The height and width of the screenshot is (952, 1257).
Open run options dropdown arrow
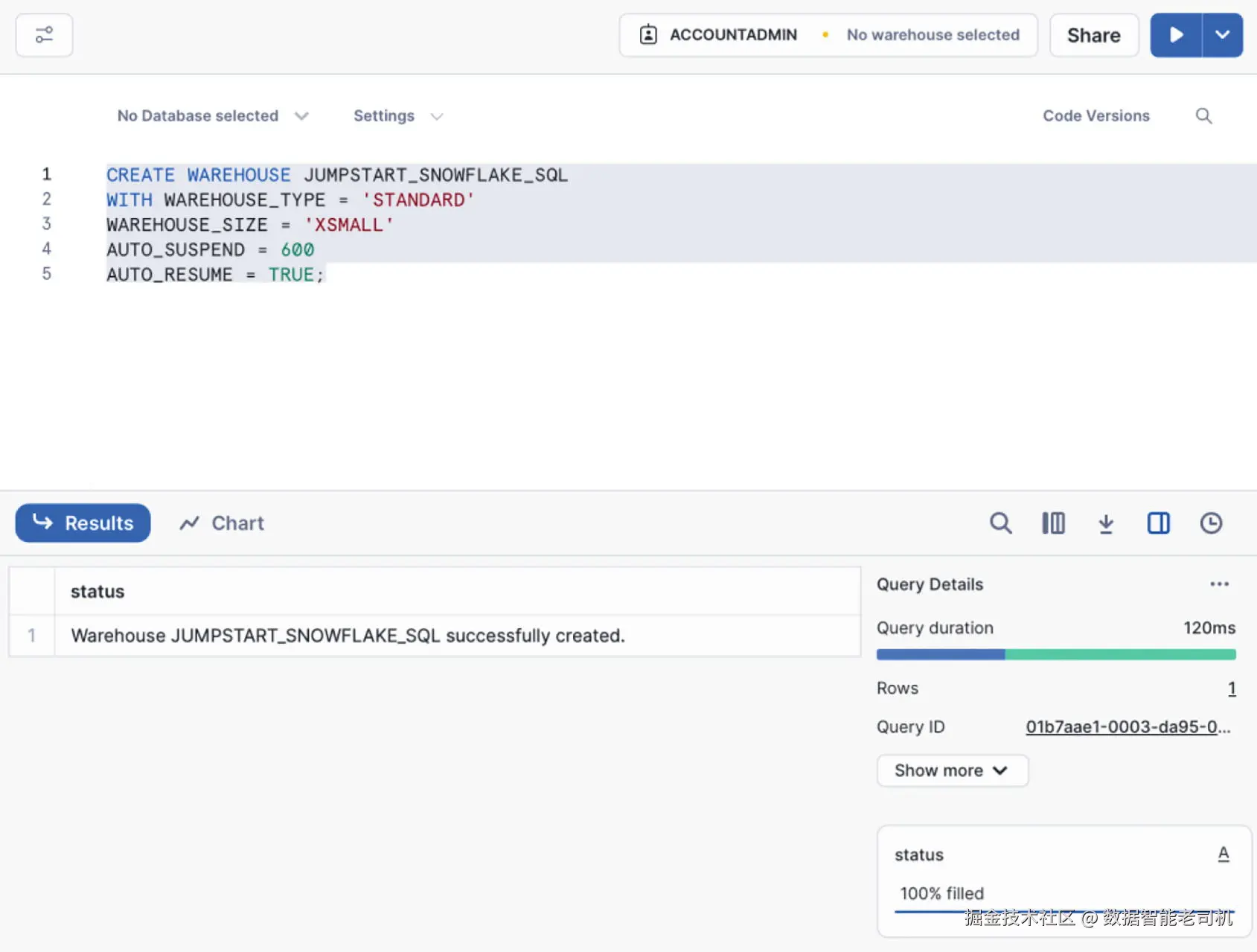coord(1222,35)
